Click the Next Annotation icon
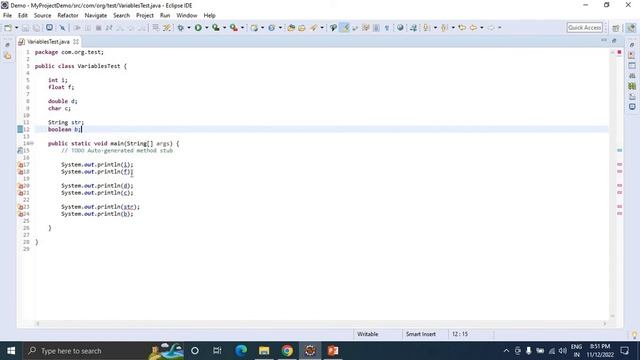 (427, 28)
